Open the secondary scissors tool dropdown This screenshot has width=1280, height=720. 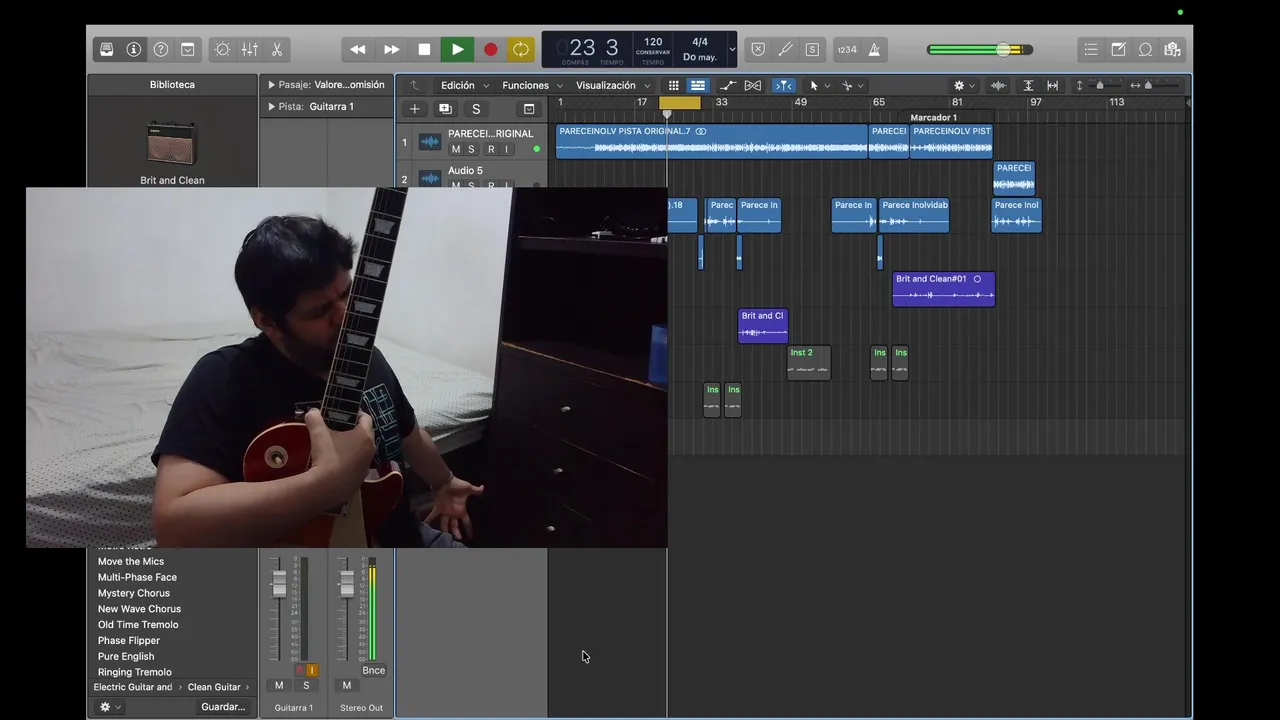click(853, 86)
